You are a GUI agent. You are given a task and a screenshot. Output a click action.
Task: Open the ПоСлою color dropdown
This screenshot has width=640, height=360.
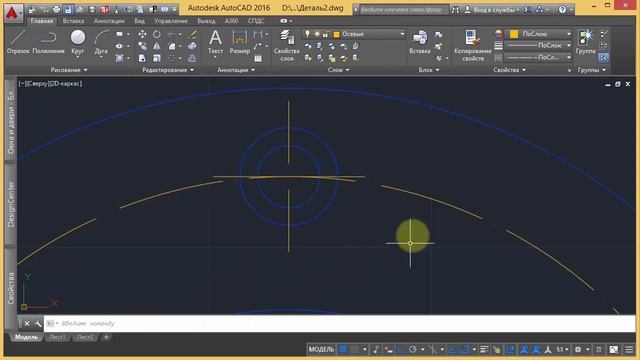[569, 34]
